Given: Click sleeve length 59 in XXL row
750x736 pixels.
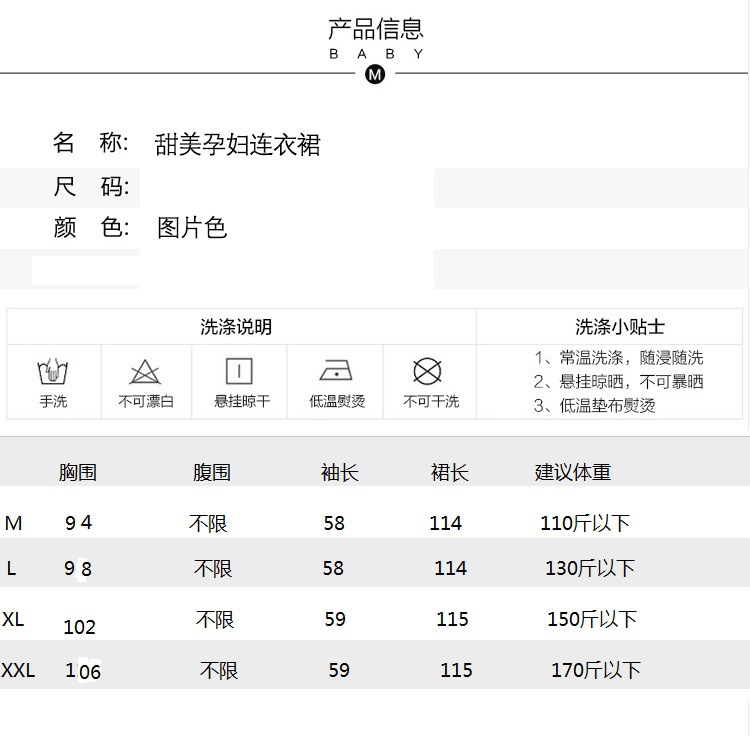Looking at the screenshot, I should click(x=339, y=670).
